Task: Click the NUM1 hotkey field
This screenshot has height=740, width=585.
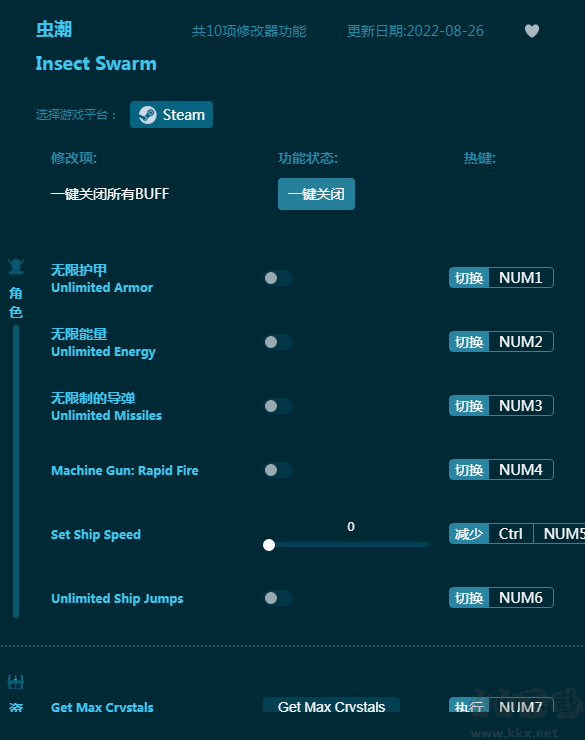Action: (521, 278)
